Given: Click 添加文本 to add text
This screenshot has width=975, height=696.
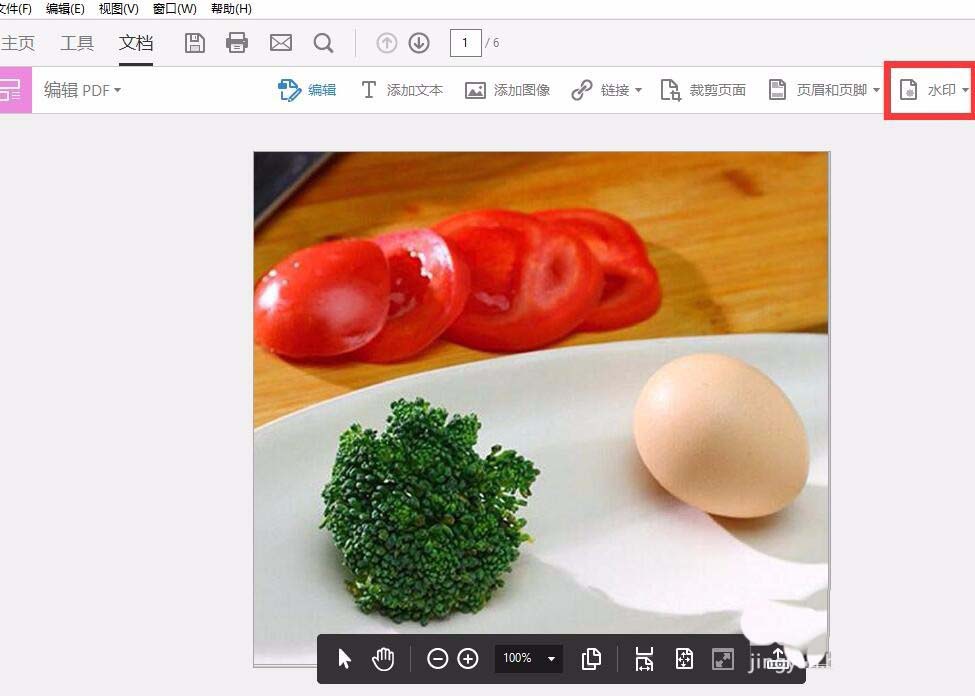Looking at the screenshot, I should [402, 90].
